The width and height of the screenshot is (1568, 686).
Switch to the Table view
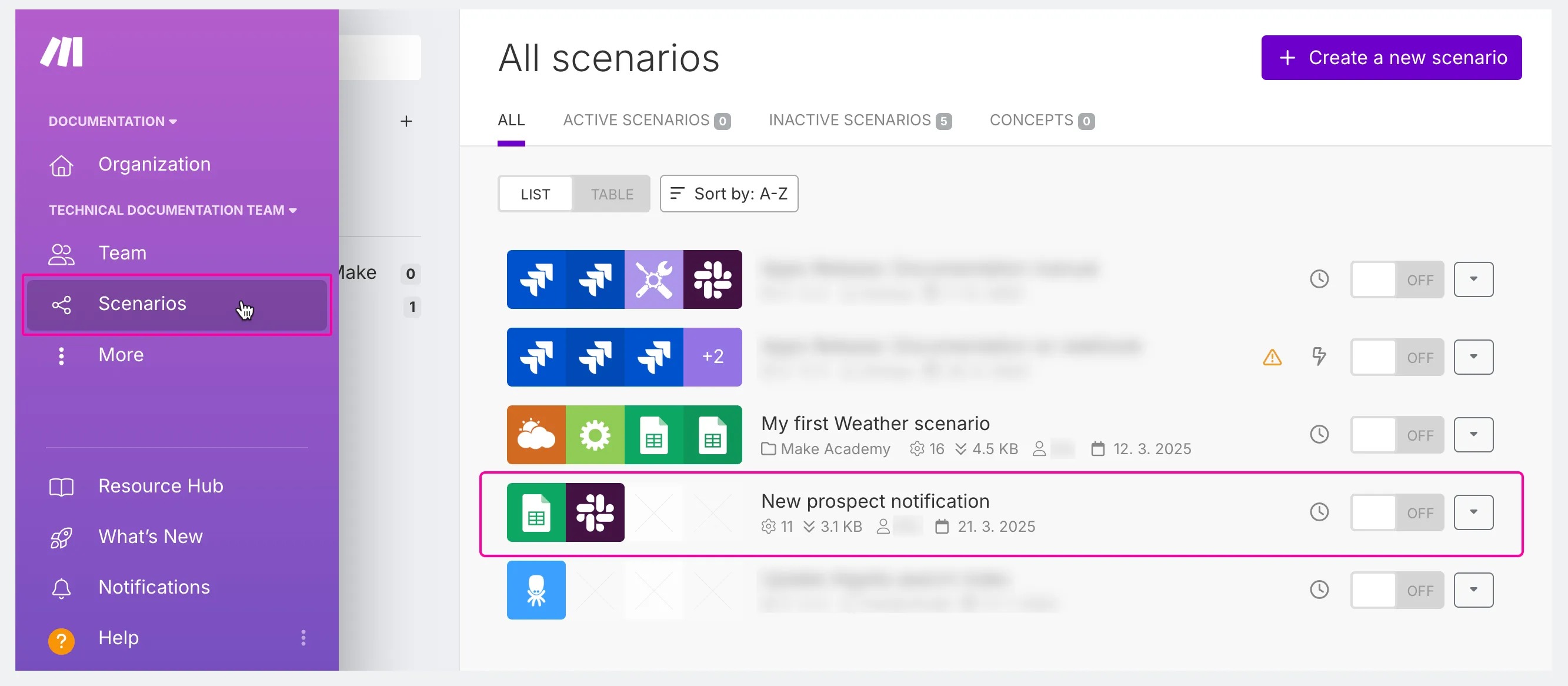(611, 194)
